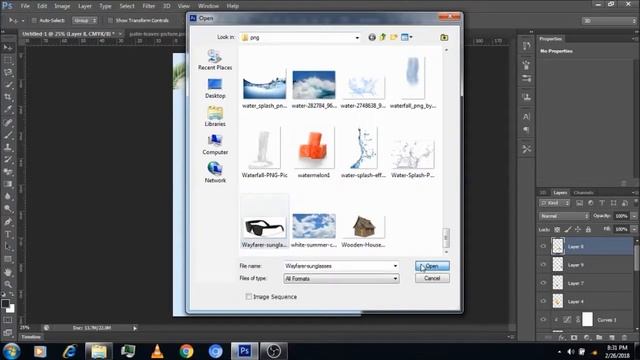Open layer Kind filter dropdown
The width and height of the screenshot is (640, 360).
click(554, 203)
